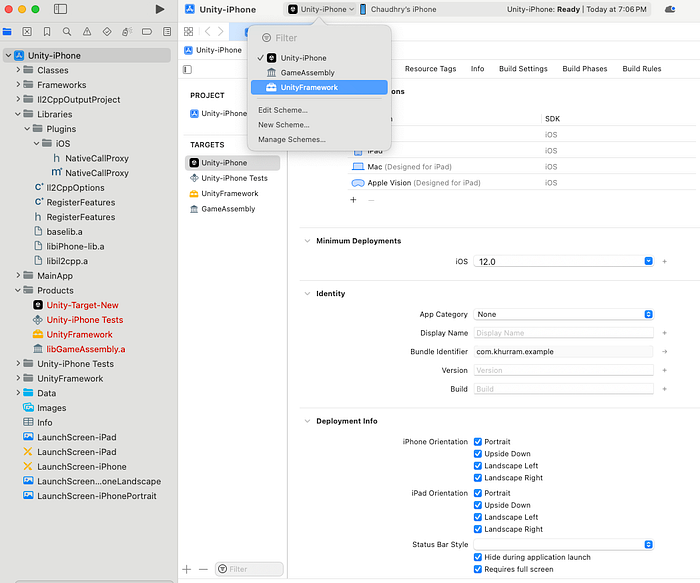The height and width of the screenshot is (583, 700).
Task: Toggle the navigator sidebar panel icon
Action: (x=60, y=9)
